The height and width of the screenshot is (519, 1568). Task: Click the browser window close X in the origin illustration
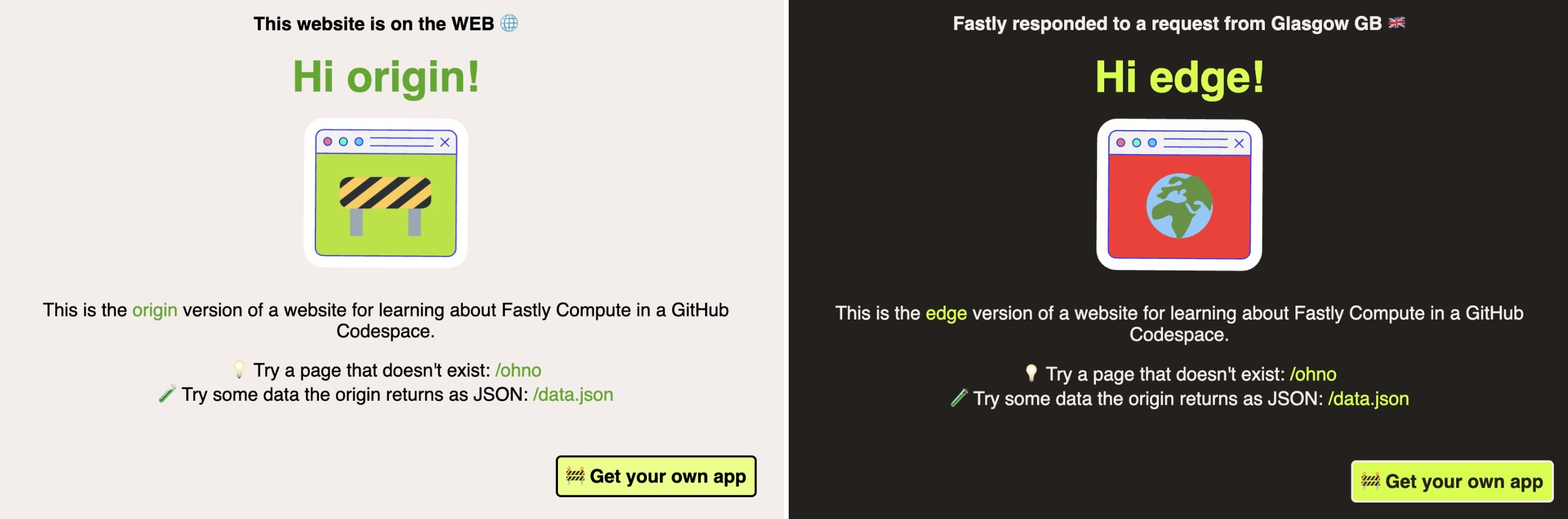pos(446,142)
